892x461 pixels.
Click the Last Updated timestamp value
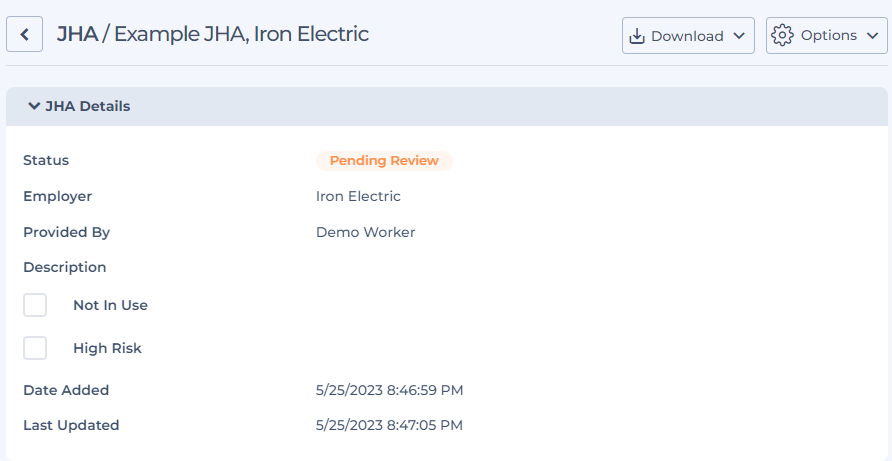click(x=390, y=425)
